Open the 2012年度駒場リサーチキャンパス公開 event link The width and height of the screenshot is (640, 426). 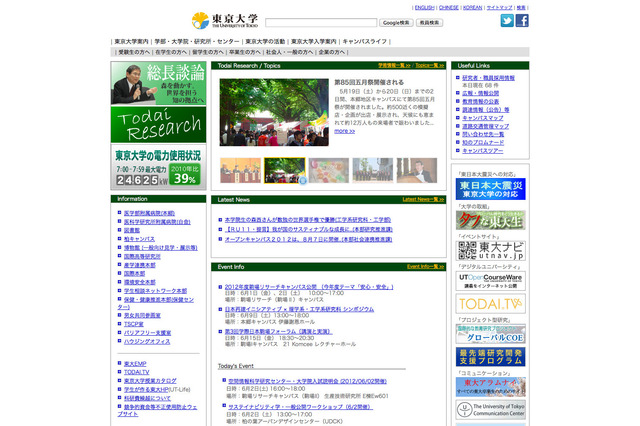(309, 287)
